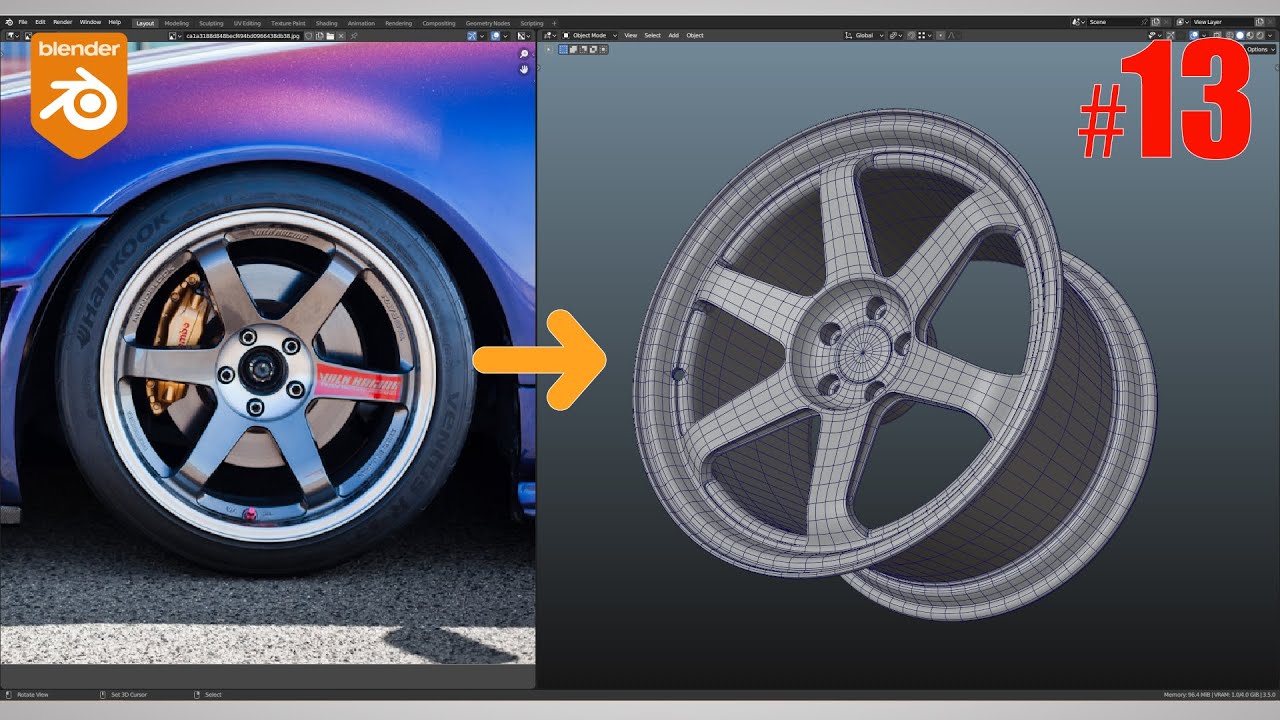This screenshot has height=720, width=1280.
Task: Open image file with folder icon
Action: coord(330,36)
